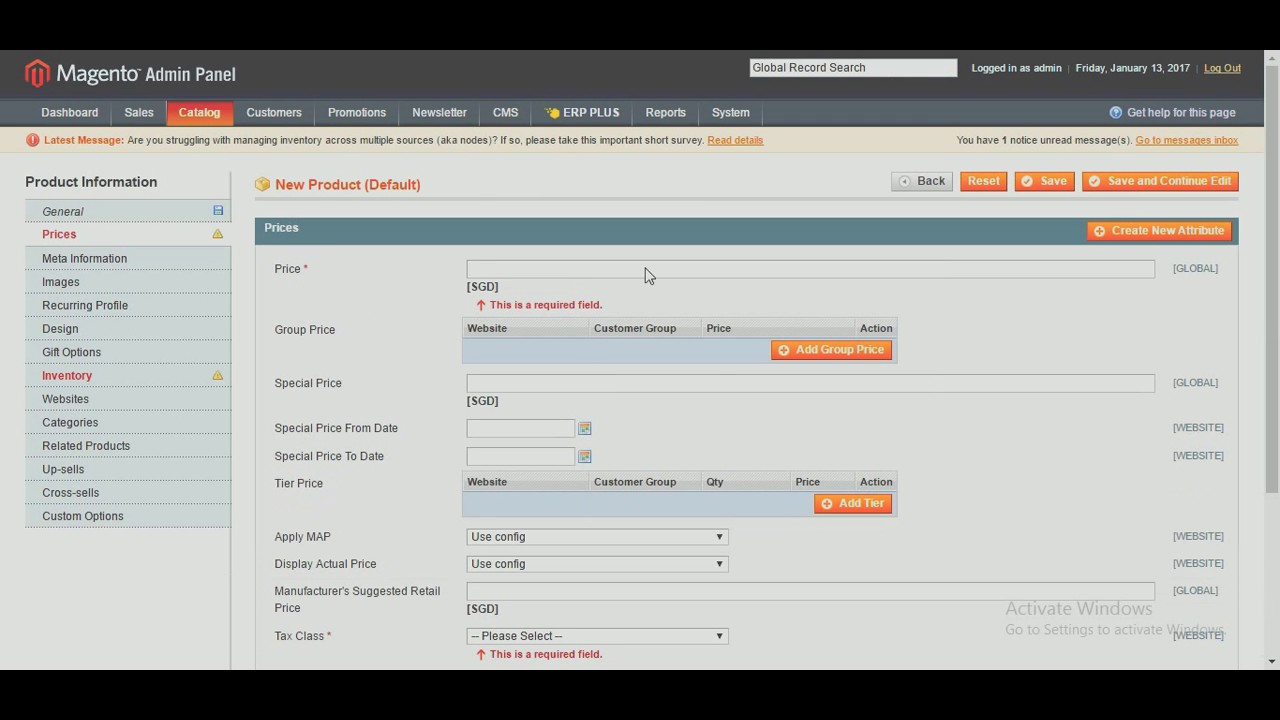The width and height of the screenshot is (1280, 720).
Task: Focus the Global Record Search field
Action: tap(853, 68)
